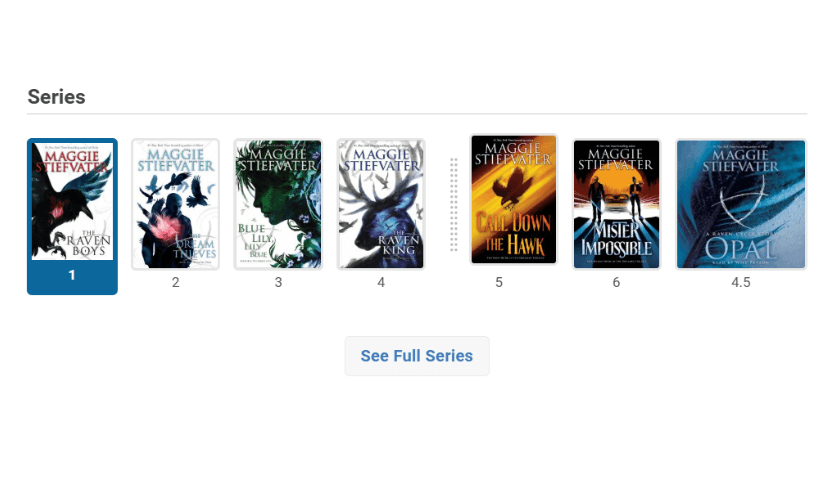Choose The Raven King book cover
The image size is (838, 494).
pyautogui.click(x=381, y=204)
